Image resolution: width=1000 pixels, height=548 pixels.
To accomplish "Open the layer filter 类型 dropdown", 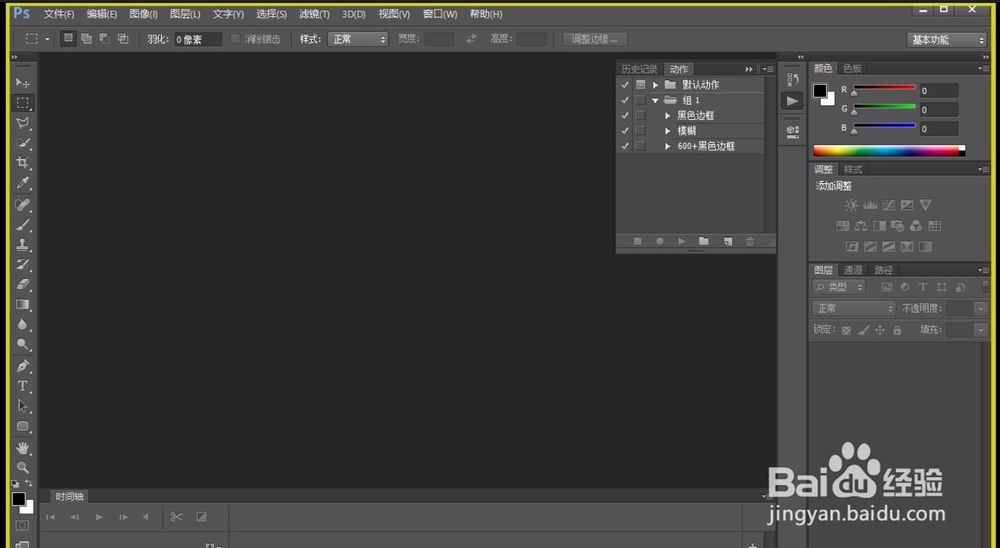I will [839, 287].
